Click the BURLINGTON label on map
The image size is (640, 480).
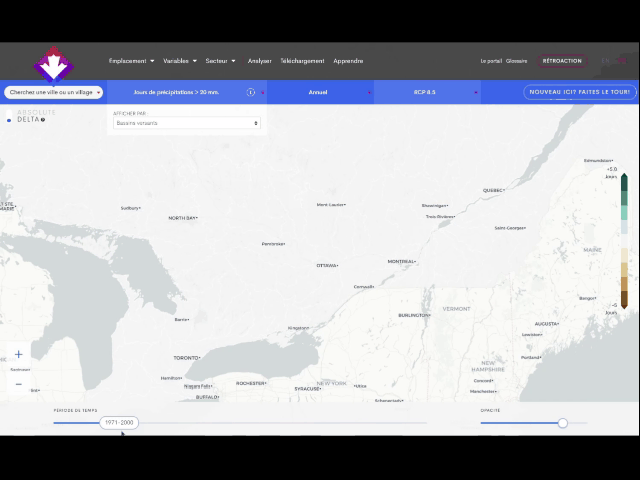click(414, 315)
